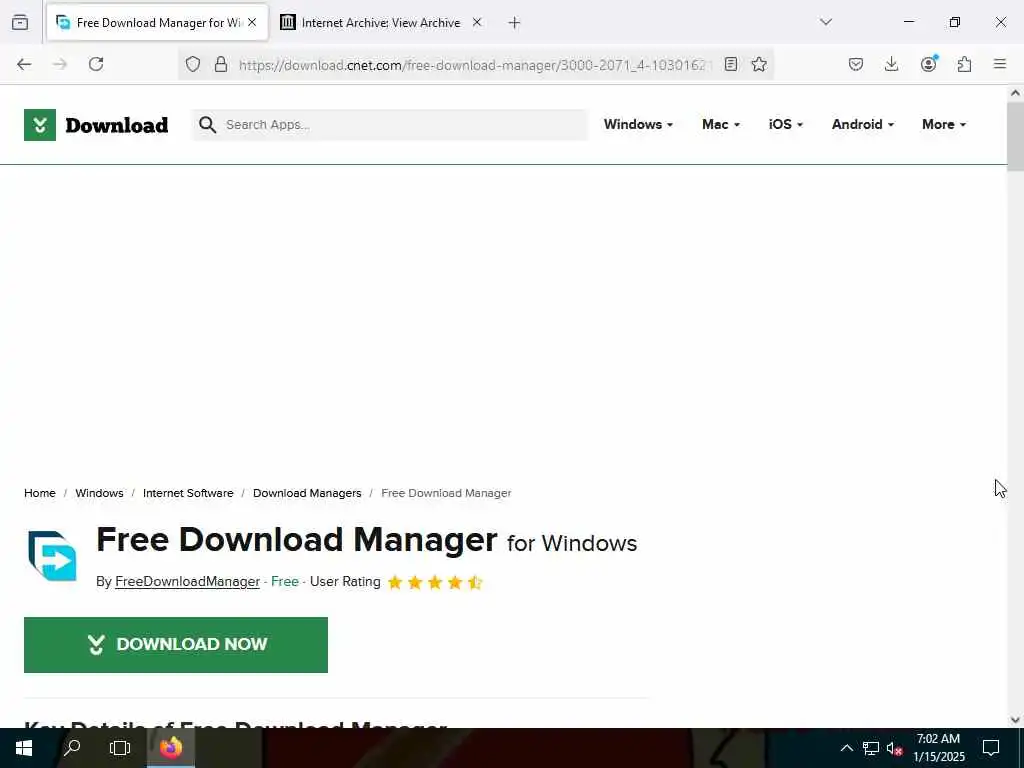Image resolution: width=1024 pixels, height=768 pixels.
Task: Open the Firefox downloads panel icon
Action: point(891,64)
